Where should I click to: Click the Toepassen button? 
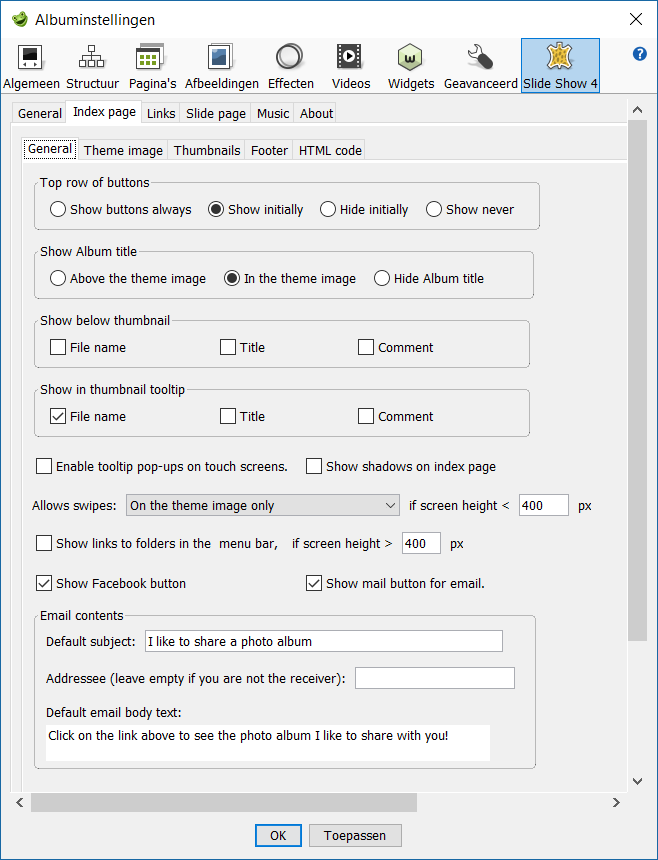pos(355,835)
